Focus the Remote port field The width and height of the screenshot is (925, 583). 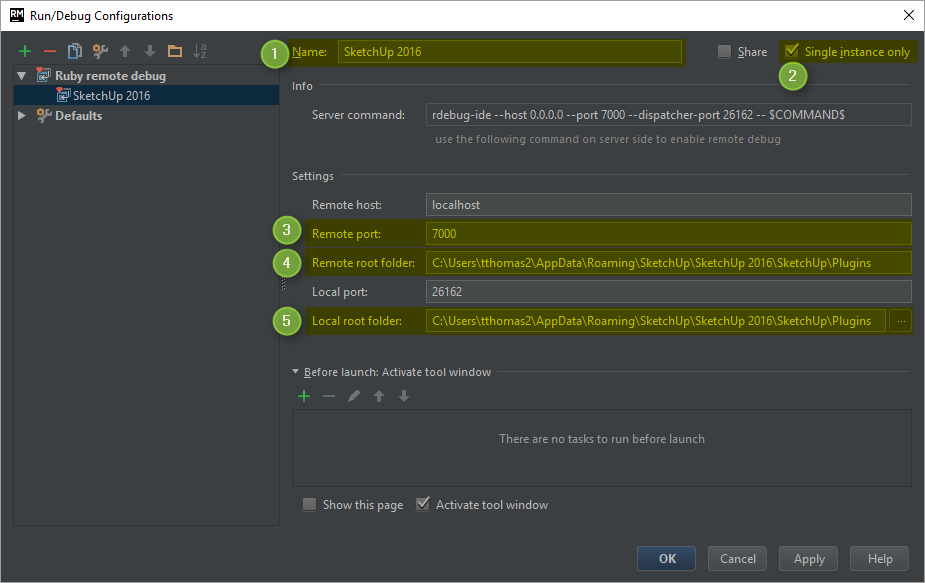667,234
